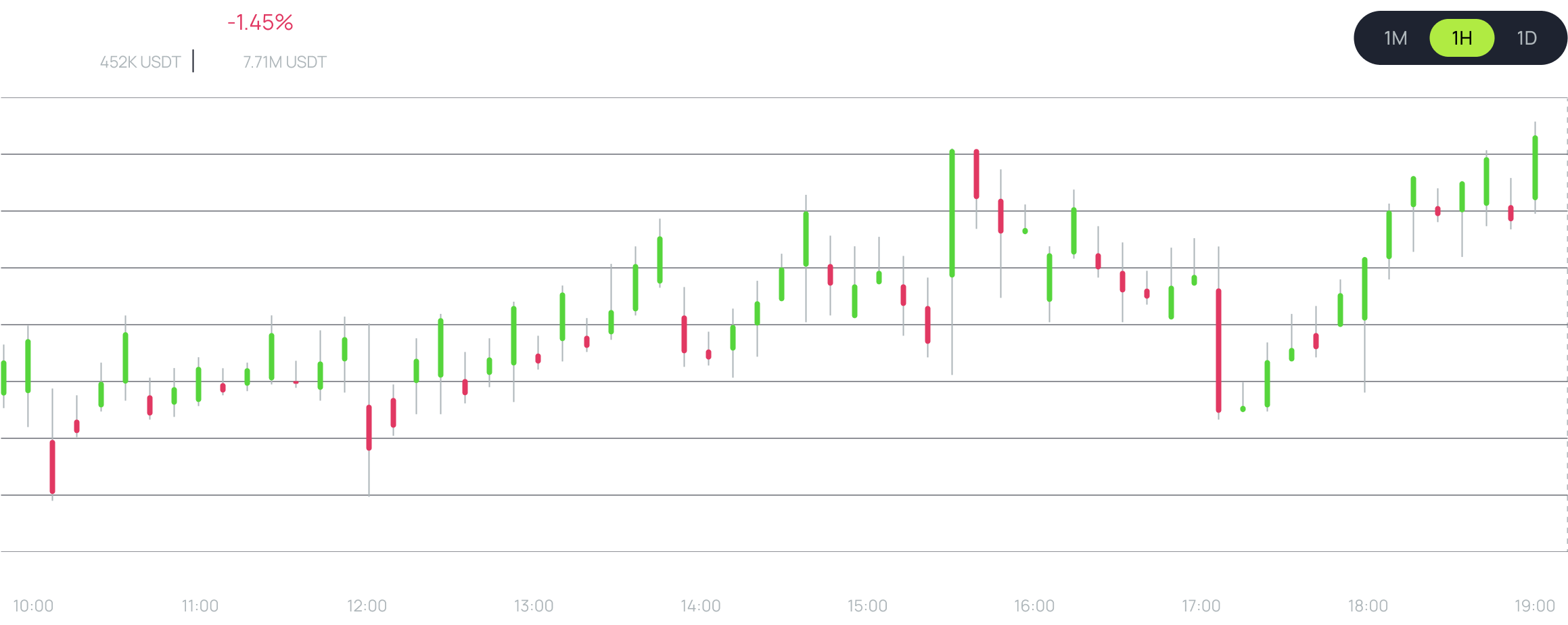The image size is (1568, 625).
Task: Select the 1H interval tab
Action: pos(1462,38)
